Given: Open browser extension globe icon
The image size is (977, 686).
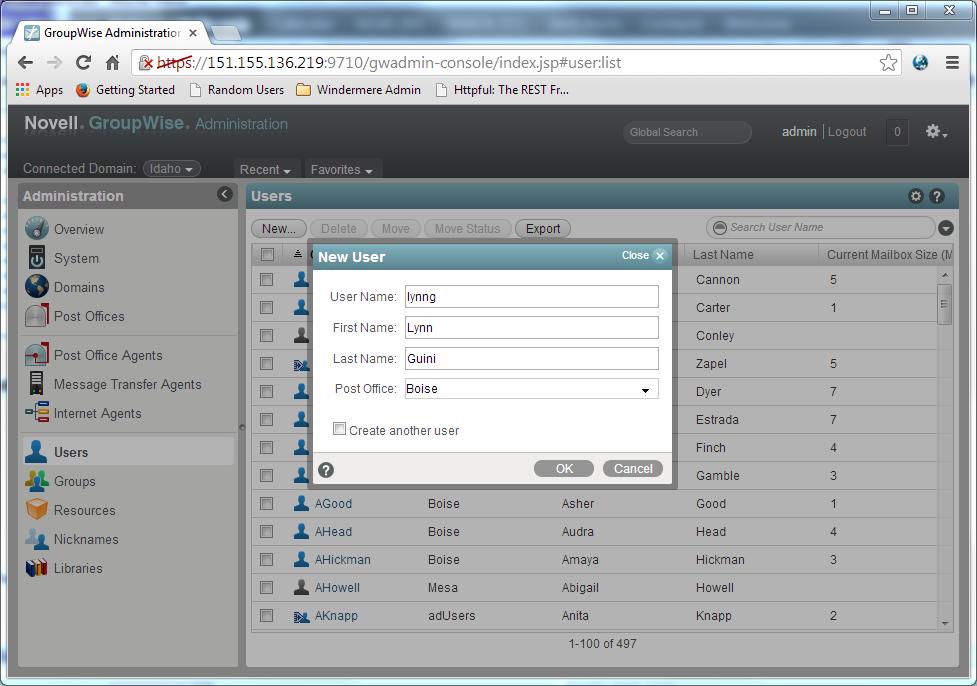Looking at the screenshot, I should pos(920,62).
